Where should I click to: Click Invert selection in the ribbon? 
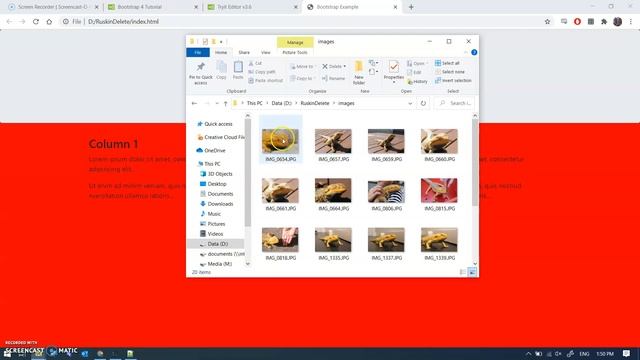click(453, 80)
